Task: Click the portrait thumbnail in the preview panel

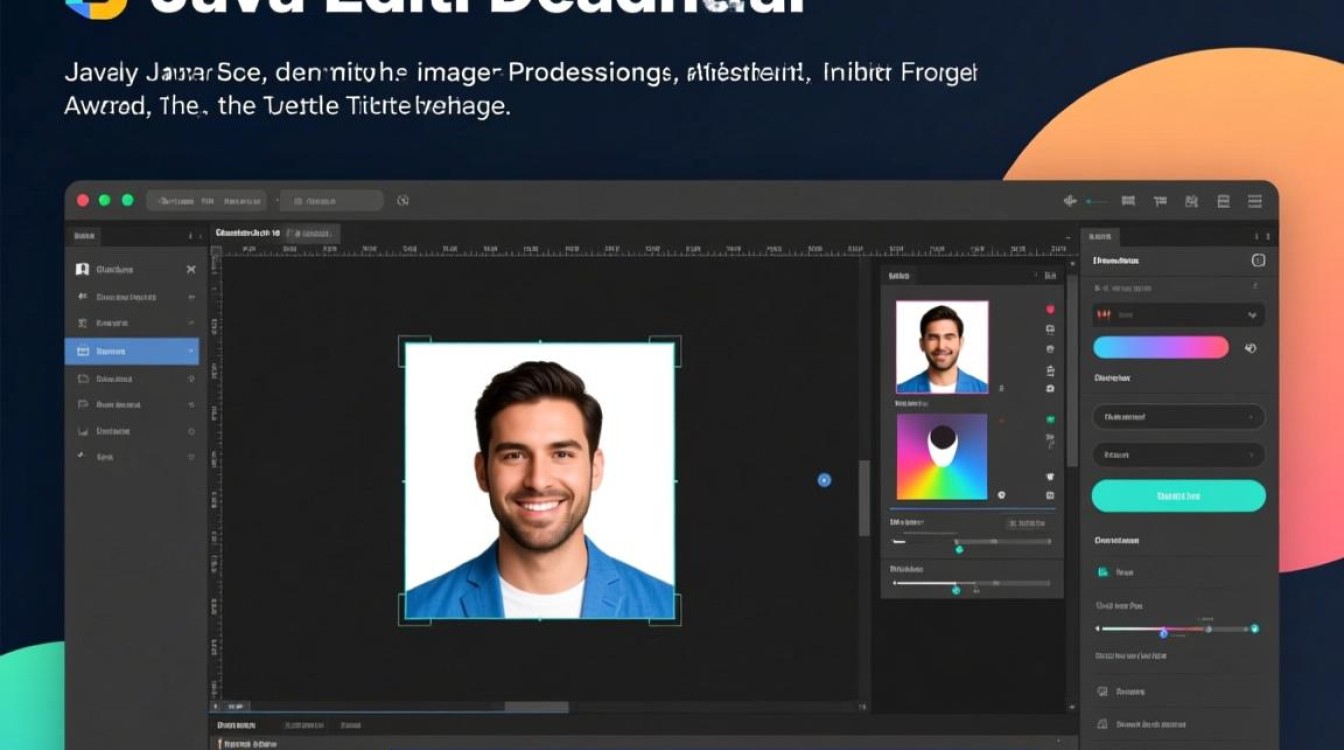Action: (941, 347)
